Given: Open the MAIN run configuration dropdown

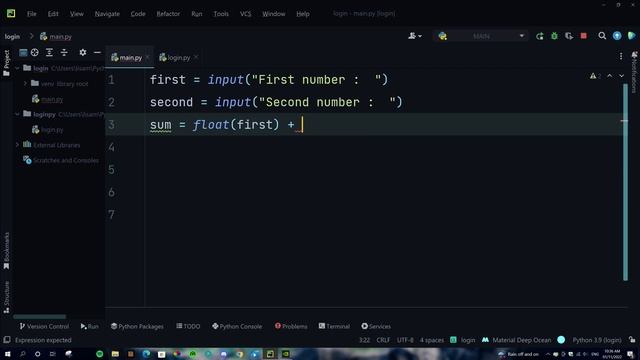Looking at the screenshot, I should click(x=482, y=36).
